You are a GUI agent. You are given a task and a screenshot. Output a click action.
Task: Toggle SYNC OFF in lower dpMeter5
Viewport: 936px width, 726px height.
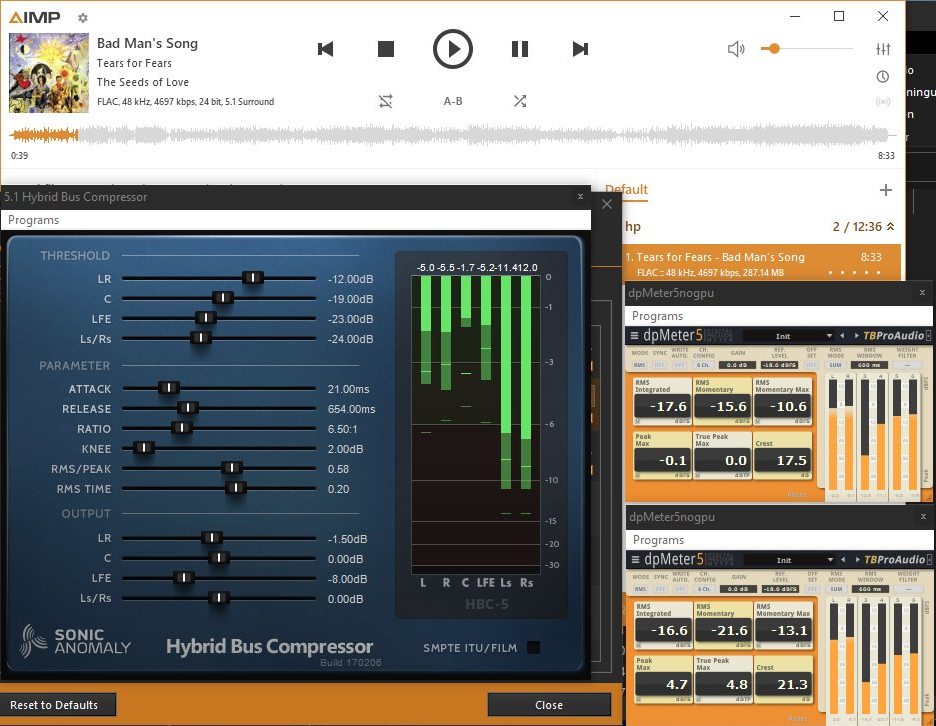[x=661, y=589]
